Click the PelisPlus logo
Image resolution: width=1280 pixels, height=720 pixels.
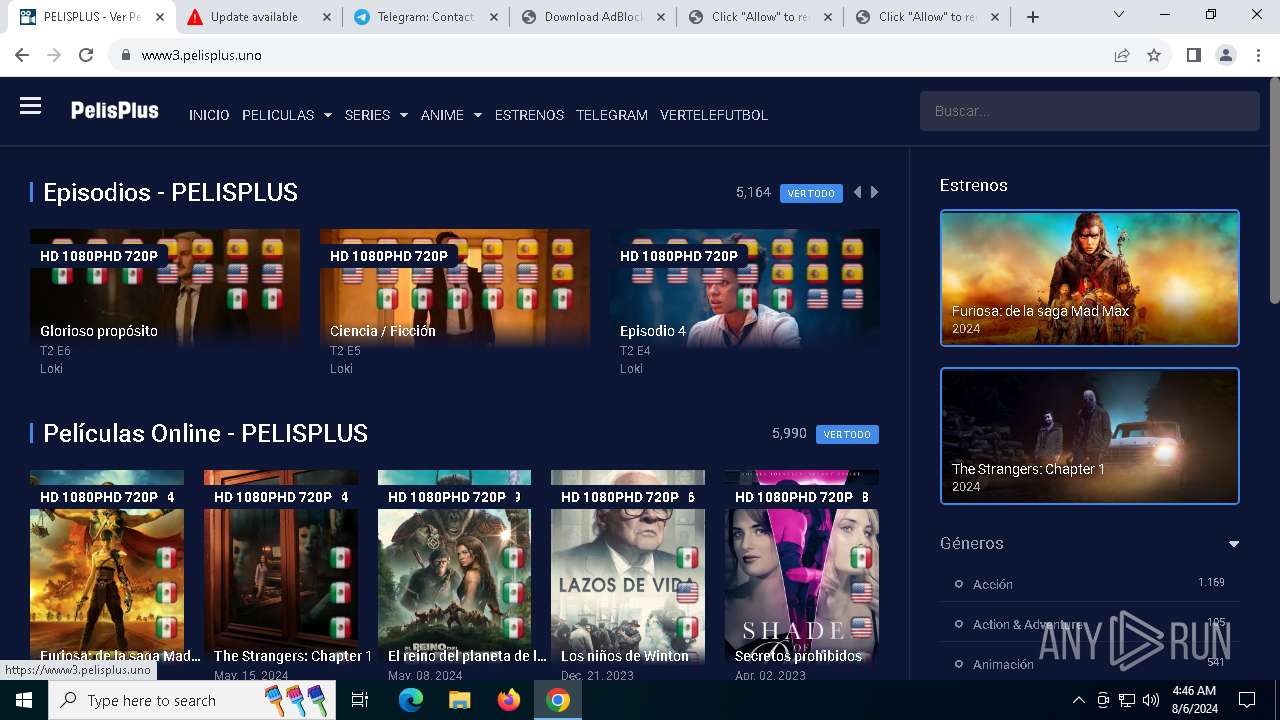pos(114,111)
